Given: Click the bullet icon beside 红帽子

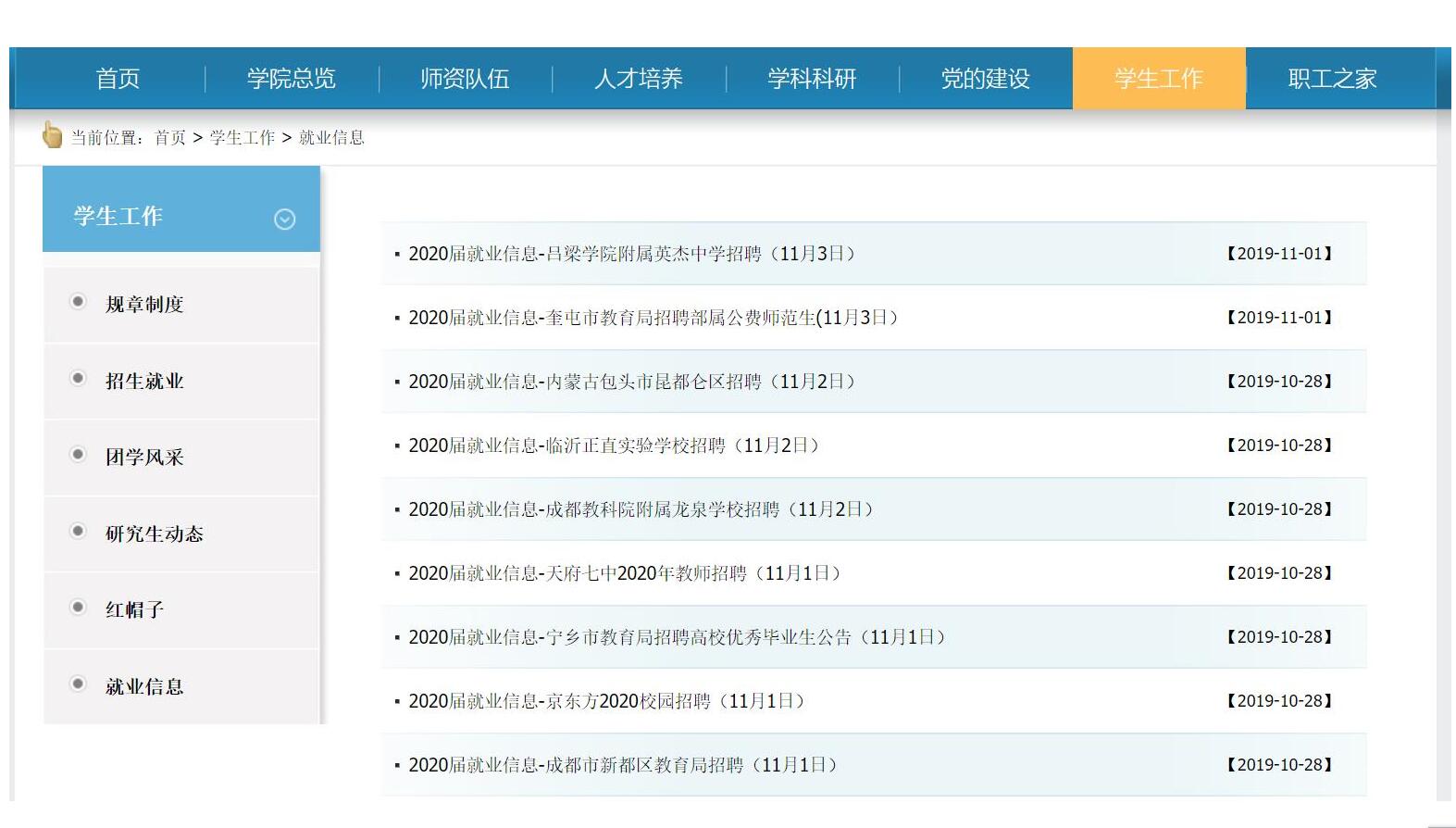Looking at the screenshot, I should 78,608.
